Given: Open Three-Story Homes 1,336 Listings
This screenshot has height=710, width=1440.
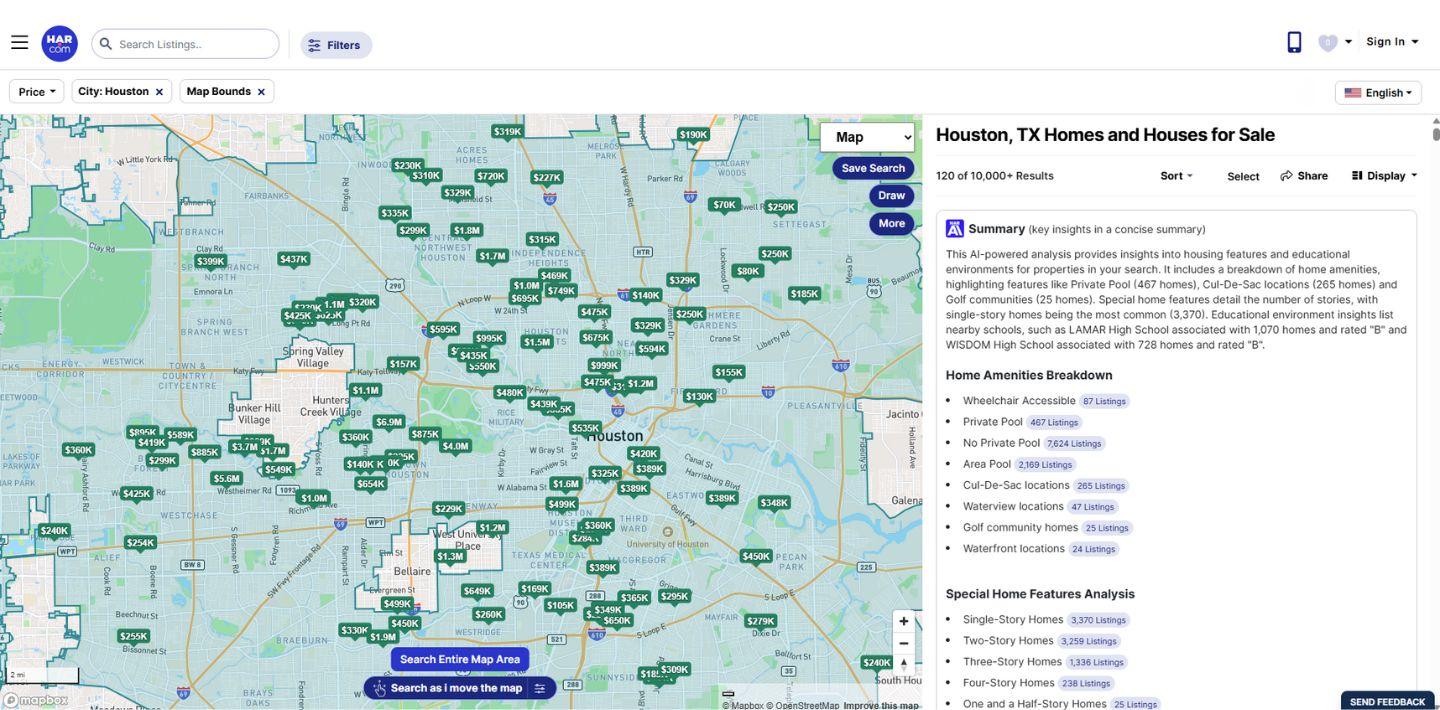Looking at the screenshot, I should pos(1097,662).
